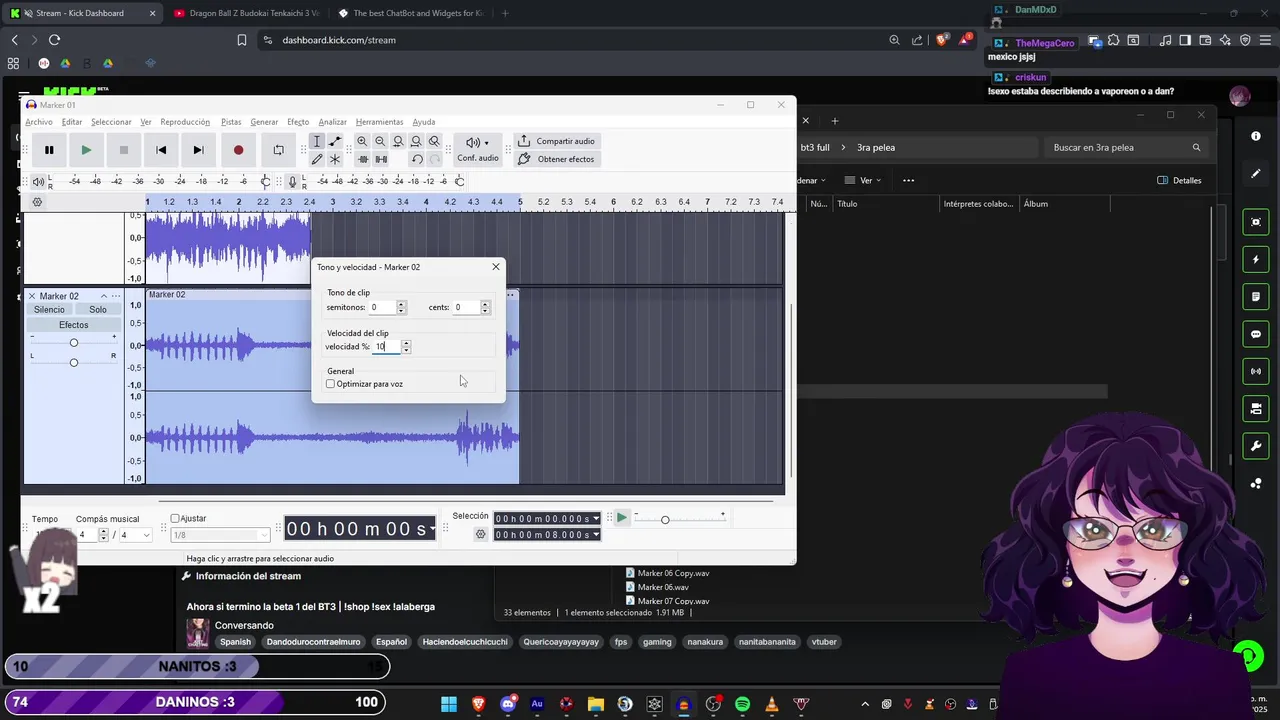Open the Pistas menu
The image size is (1280, 720).
coord(231,122)
